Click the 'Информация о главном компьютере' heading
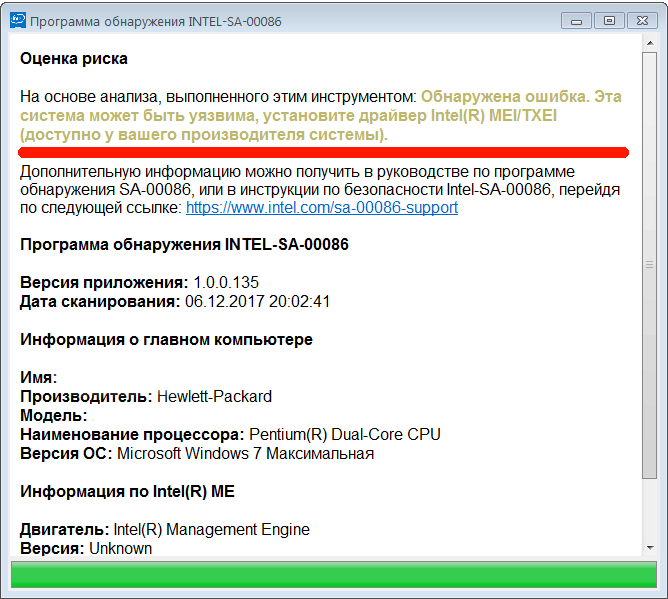 pyautogui.click(x=166, y=340)
